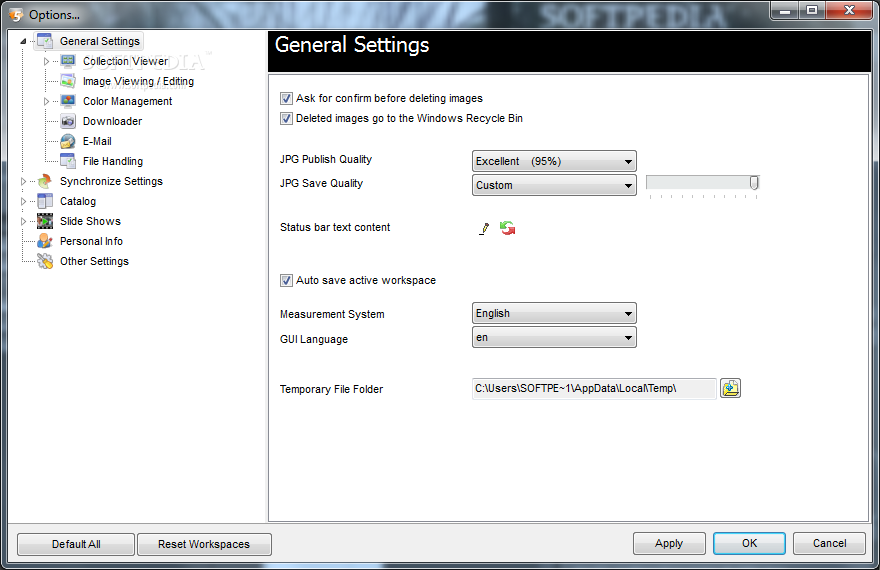Open Synchronize Settings page
The width and height of the screenshot is (880, 570).
tap(111, 181)
